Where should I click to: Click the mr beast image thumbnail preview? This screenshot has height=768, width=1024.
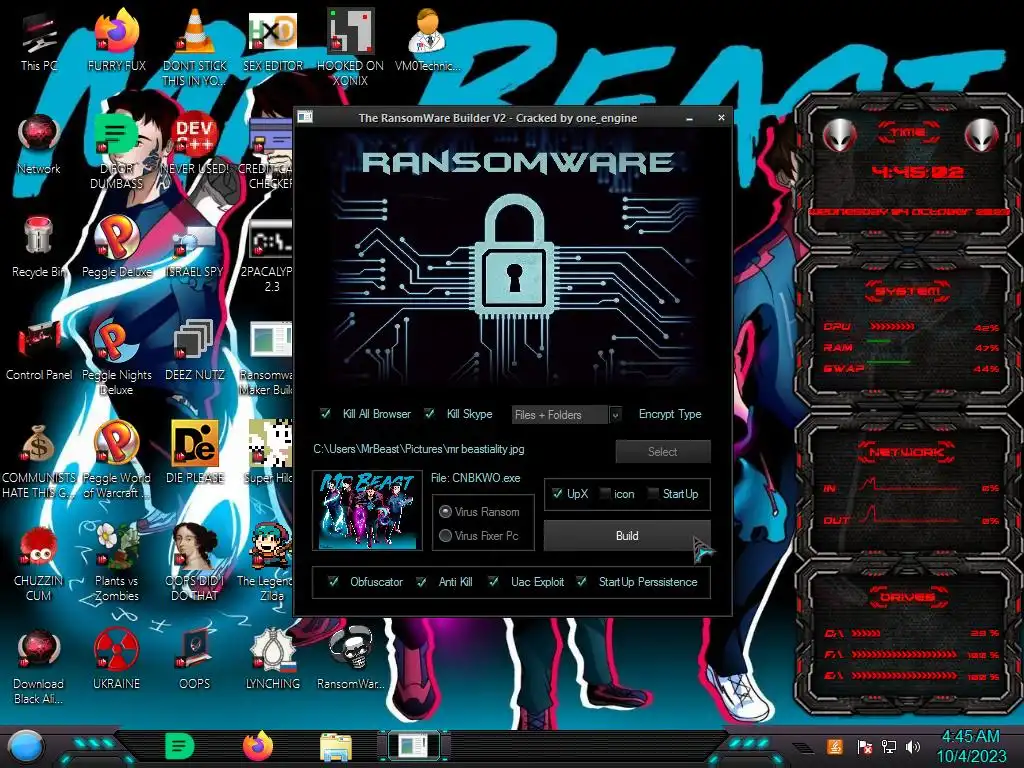367,511
